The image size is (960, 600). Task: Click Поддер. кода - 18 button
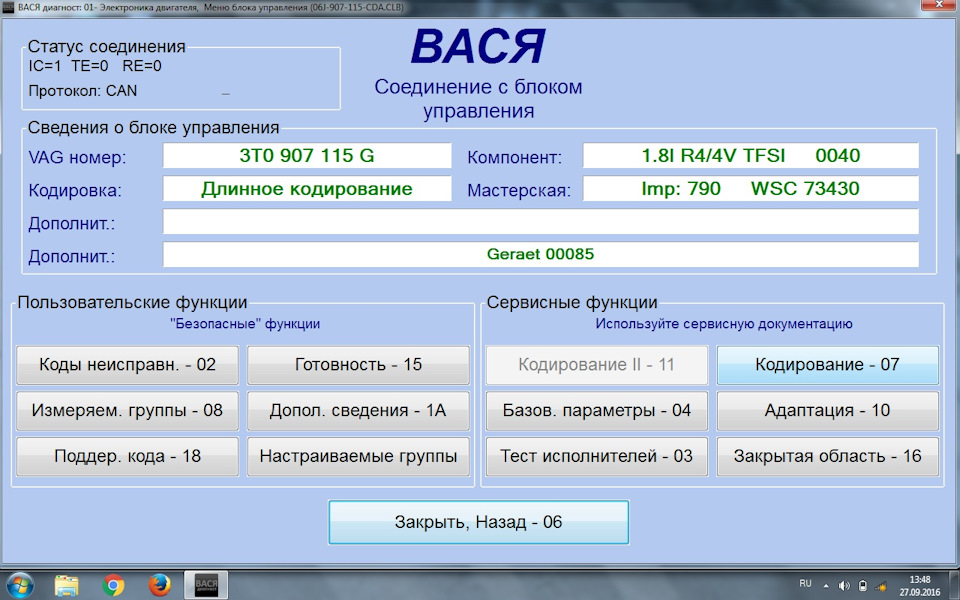point(127,456)
